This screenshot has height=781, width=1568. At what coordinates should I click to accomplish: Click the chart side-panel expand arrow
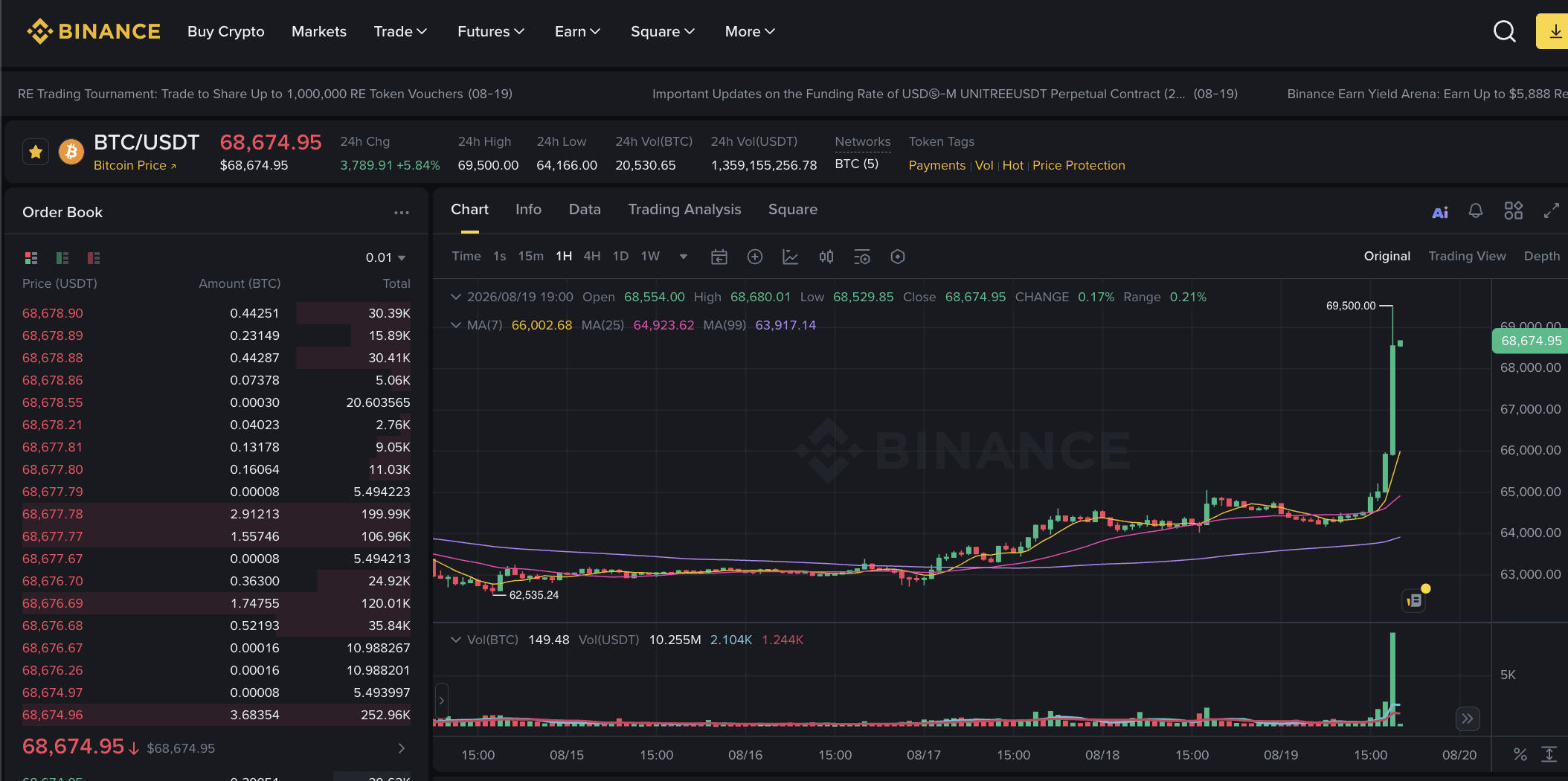click(441, 701)
